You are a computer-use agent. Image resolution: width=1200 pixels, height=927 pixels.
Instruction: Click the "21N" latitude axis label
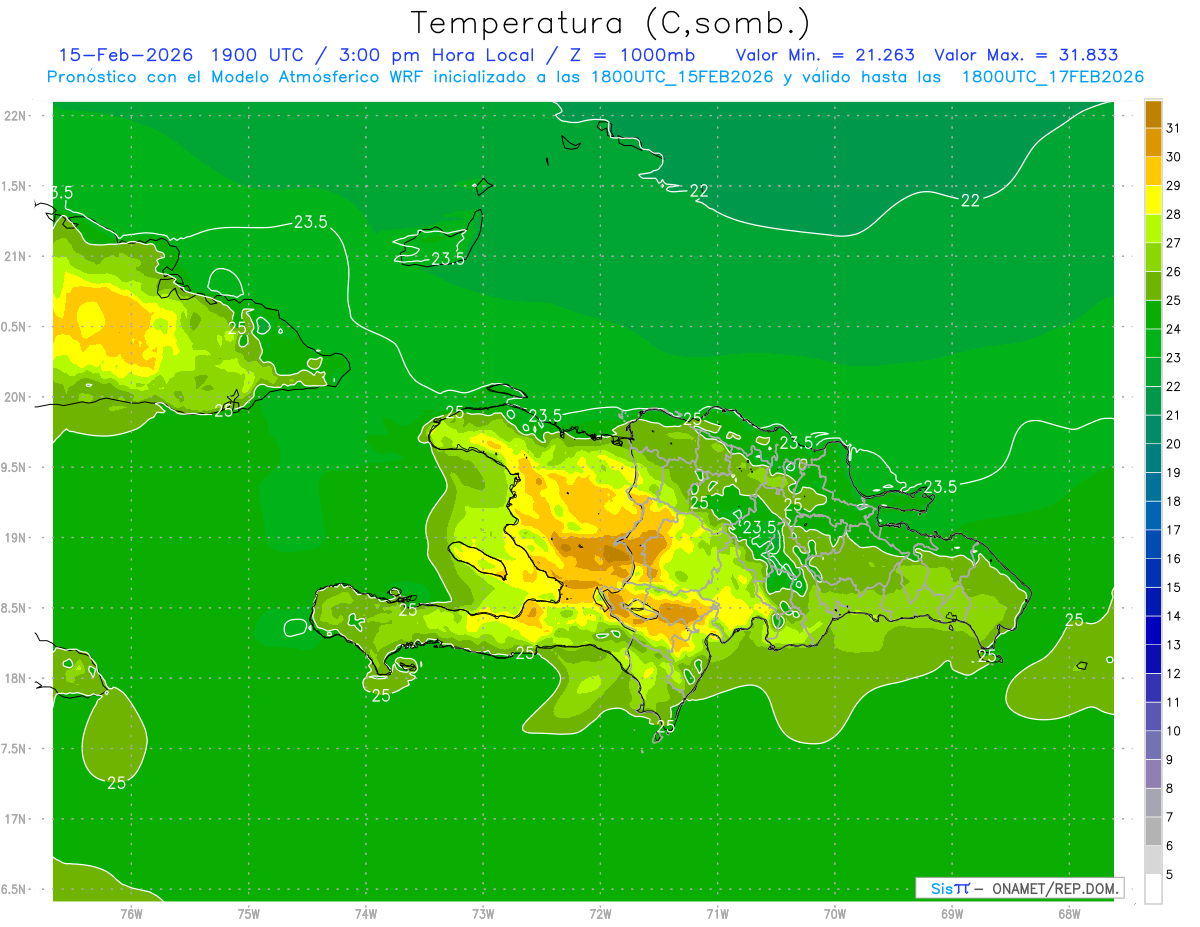[15, 256]
